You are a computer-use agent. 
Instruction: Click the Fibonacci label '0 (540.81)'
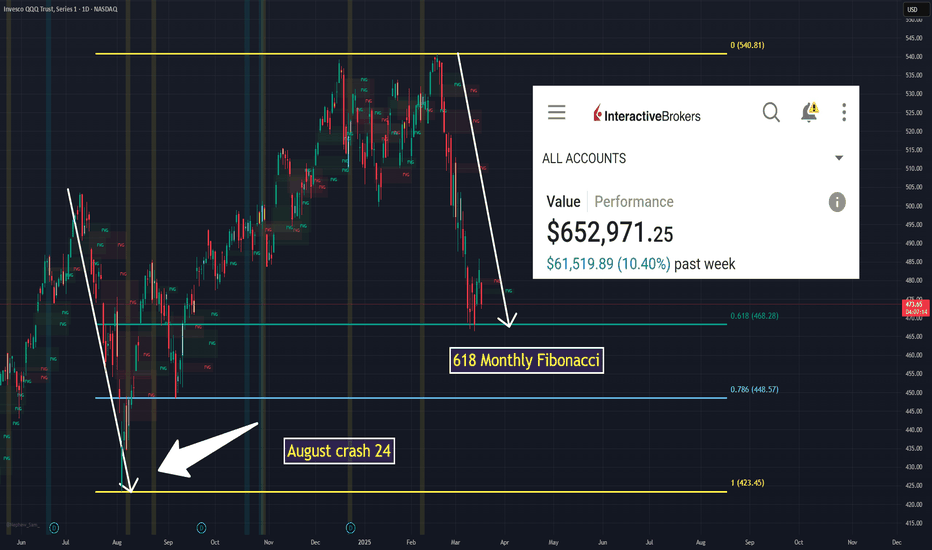click(x=747, y=45)
